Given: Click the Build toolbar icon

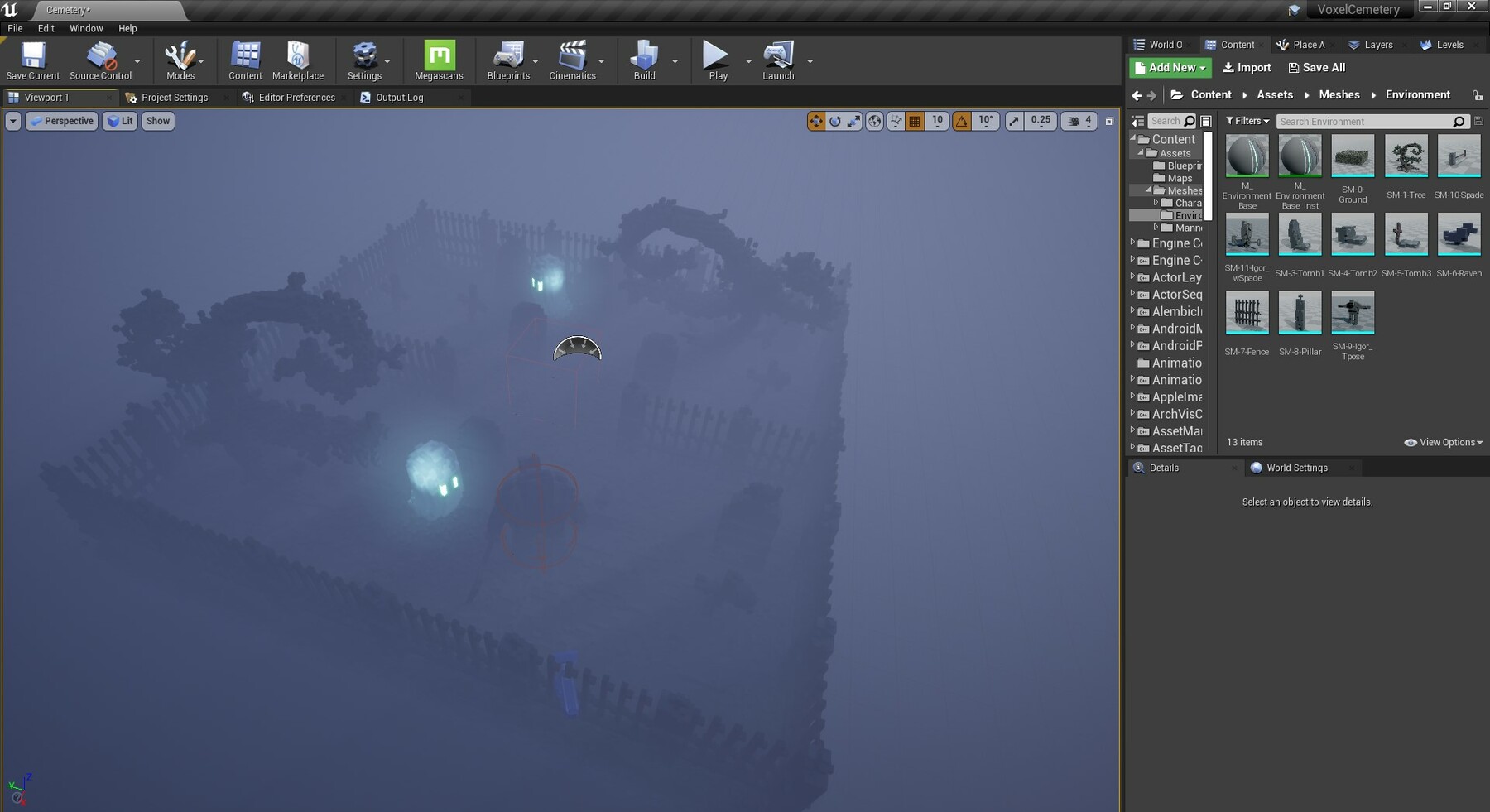Looking at the screenshot, I should pos(644,58).
